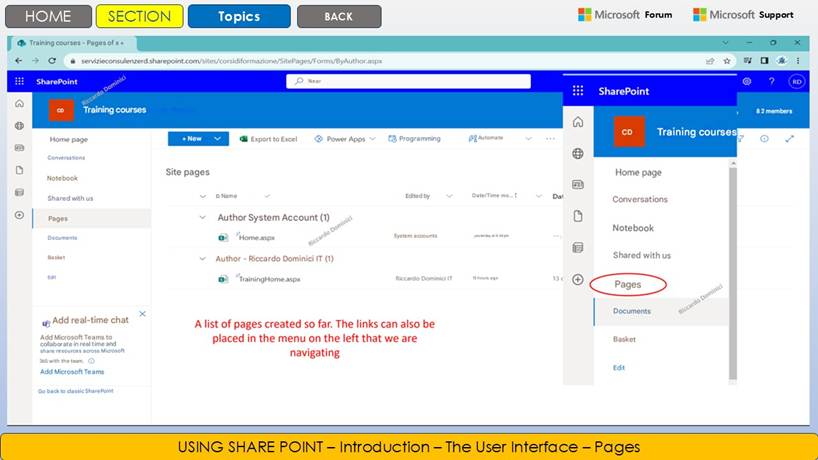This screenshot has height=460, width=818.
Task: Click the yellow SECTION button
Action: [140, 16]
